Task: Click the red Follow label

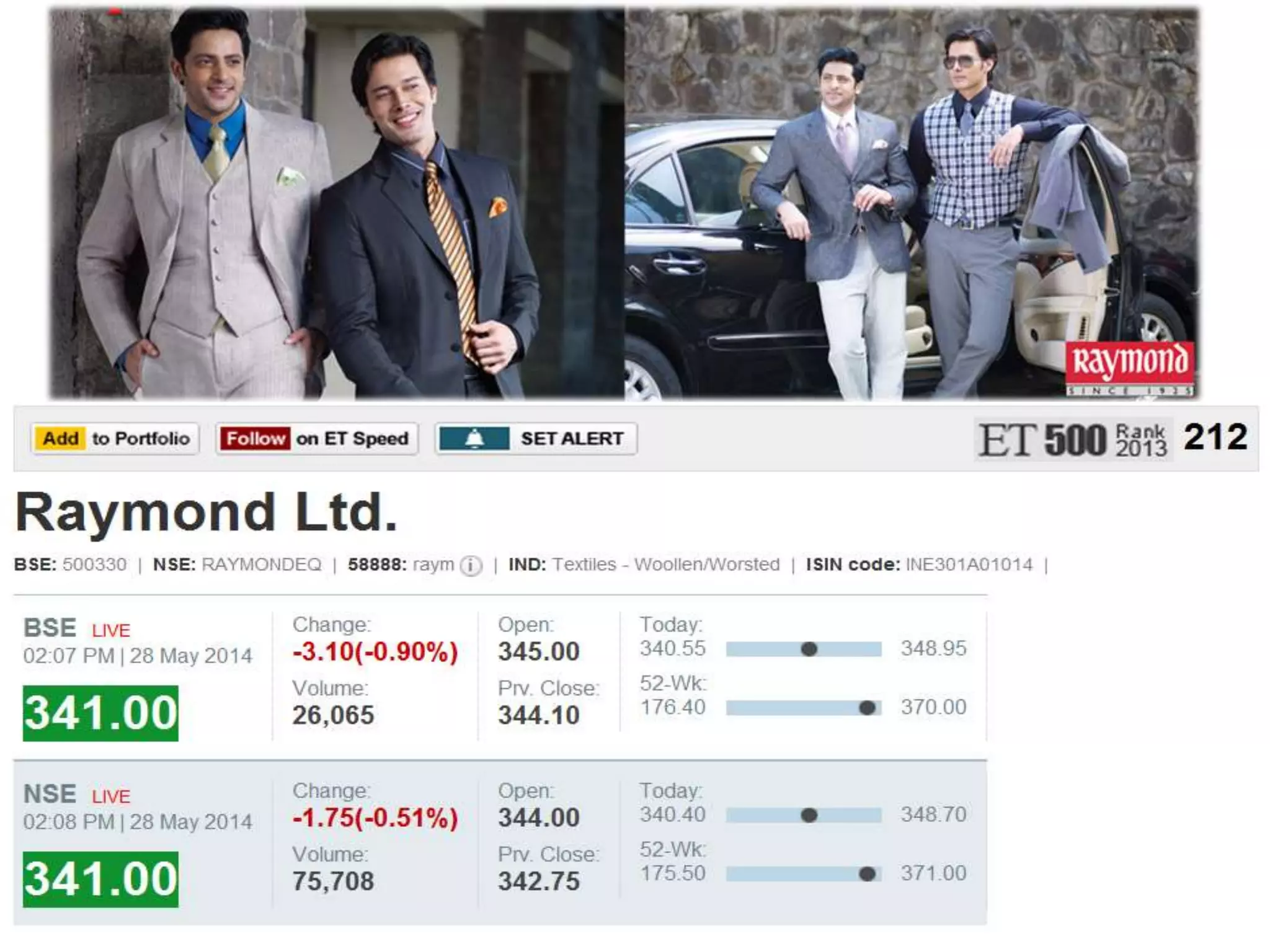Action: (x=255, y=438)
